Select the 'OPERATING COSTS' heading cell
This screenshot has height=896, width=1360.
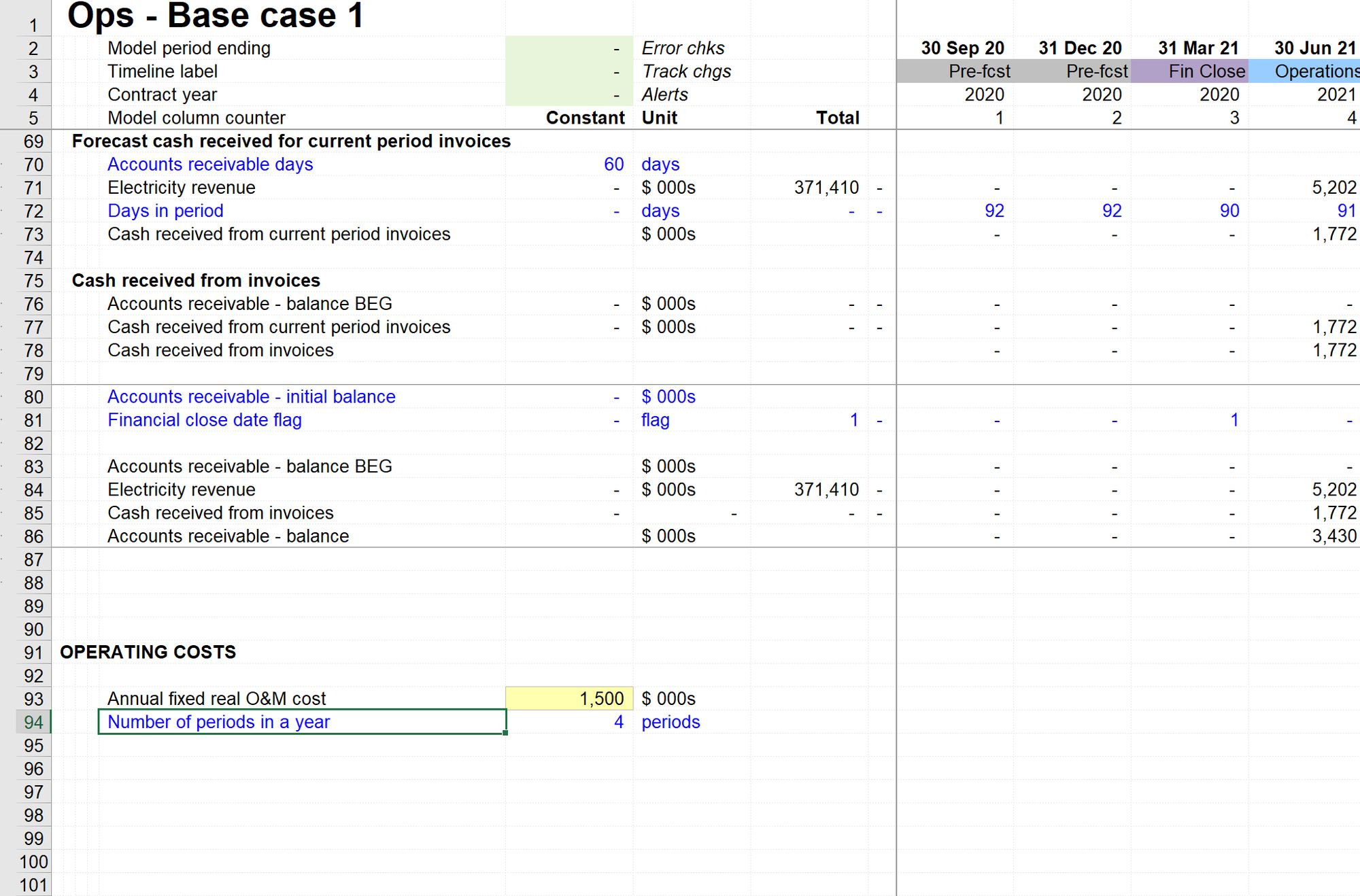(148, 652)
